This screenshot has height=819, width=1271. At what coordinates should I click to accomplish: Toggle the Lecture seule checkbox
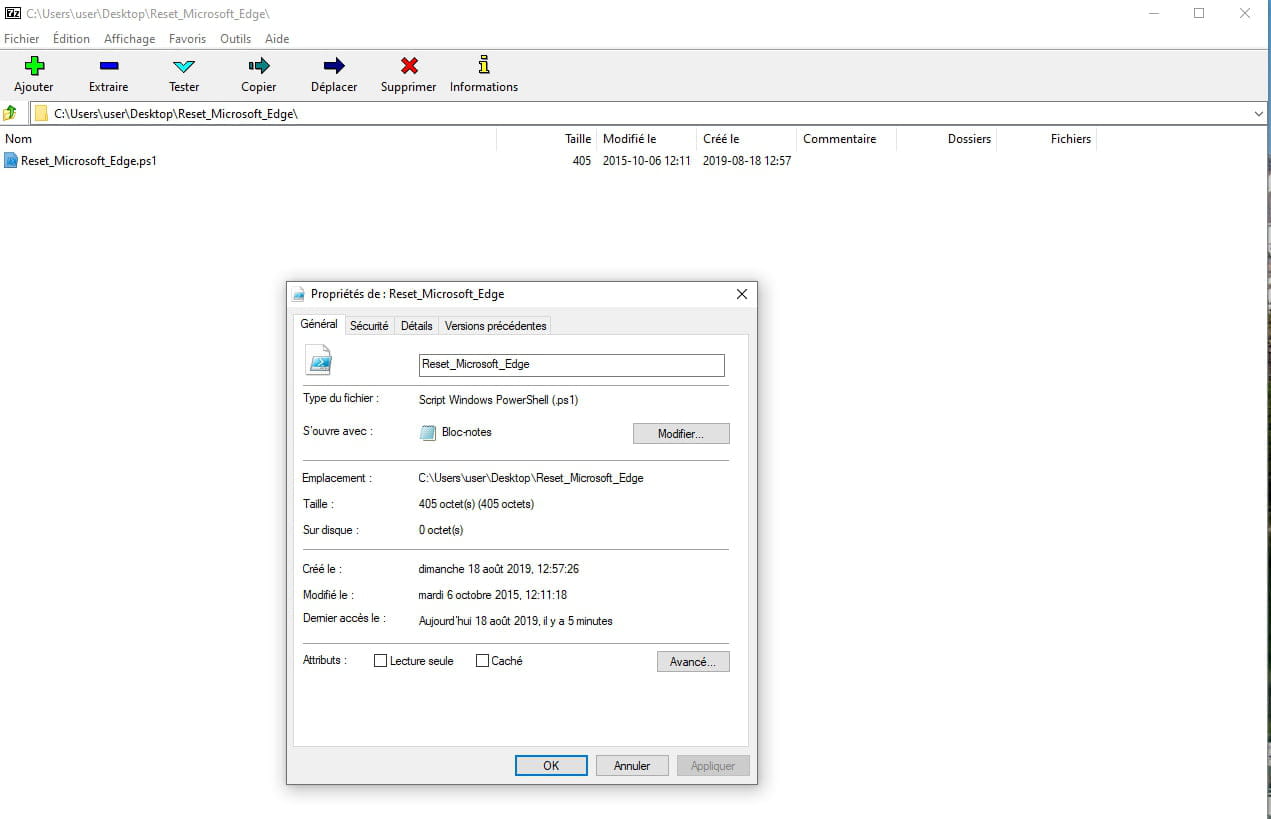tap(380, 661)
